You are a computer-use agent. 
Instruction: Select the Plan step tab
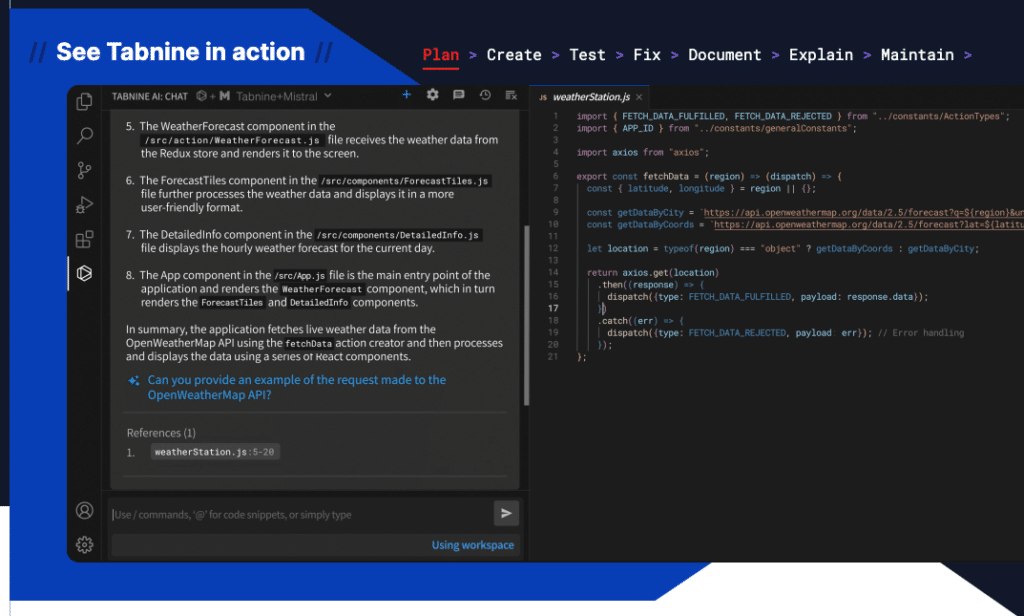click(441, 55)
